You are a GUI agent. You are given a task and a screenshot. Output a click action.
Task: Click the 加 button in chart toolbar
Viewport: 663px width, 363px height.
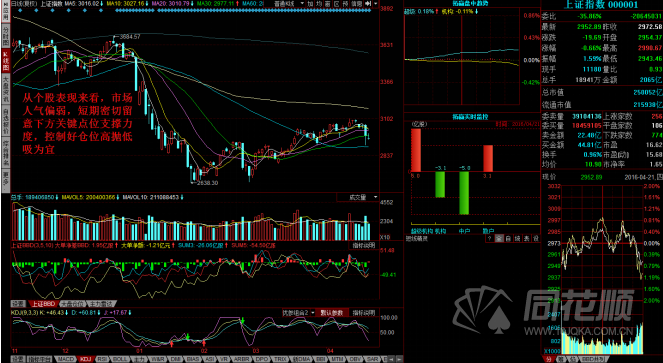(310, 3)
